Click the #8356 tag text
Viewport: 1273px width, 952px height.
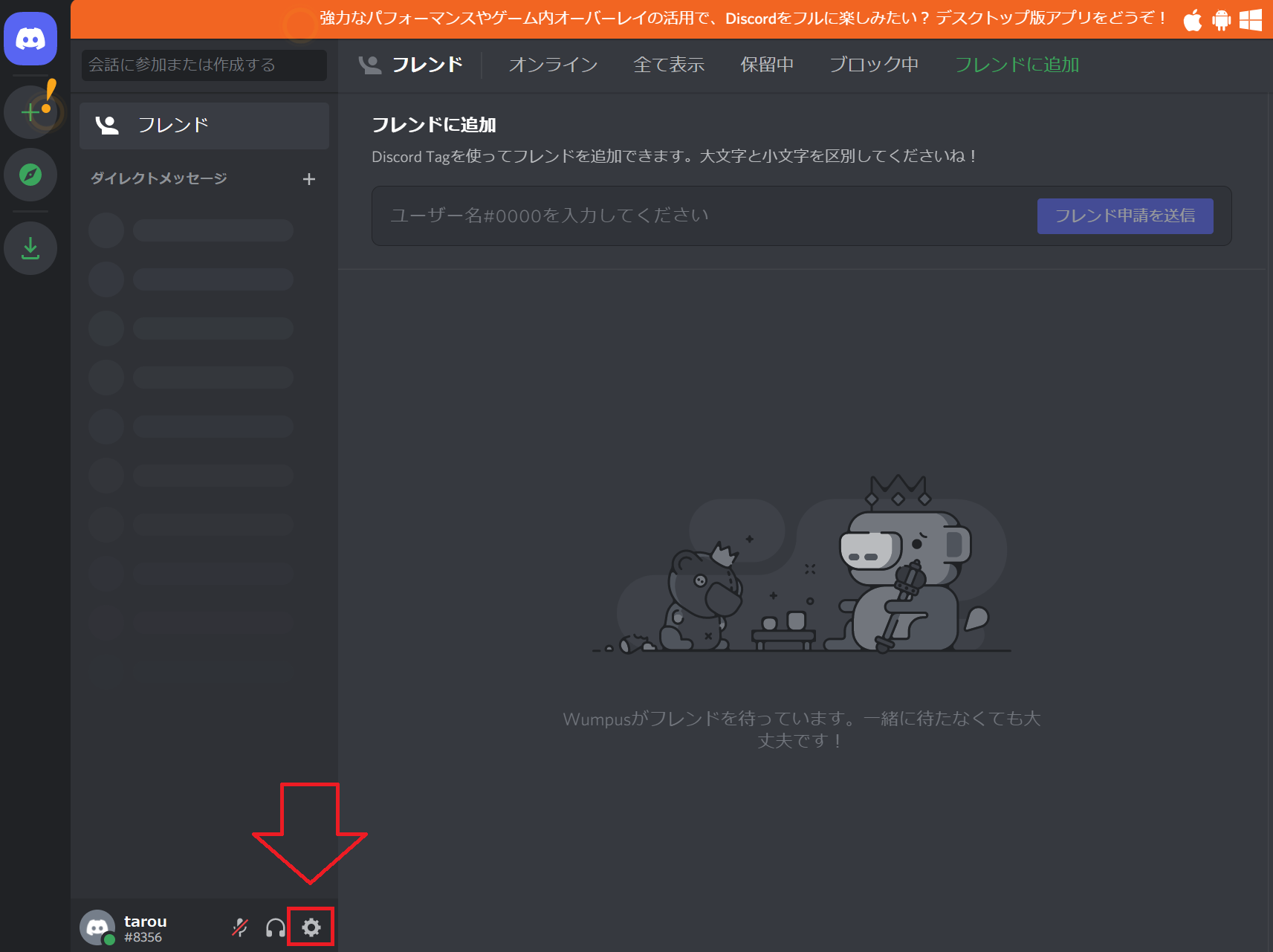(x=143, y=937)
